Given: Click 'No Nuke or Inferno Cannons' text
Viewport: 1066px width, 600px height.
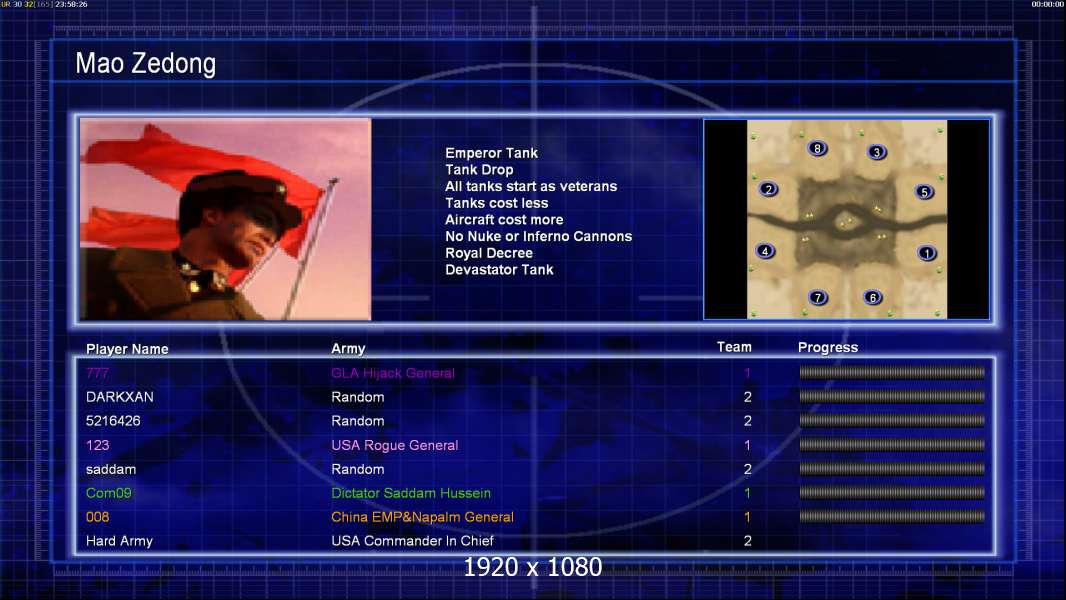Looking at the screenshot, I should [x=538, y=236].
